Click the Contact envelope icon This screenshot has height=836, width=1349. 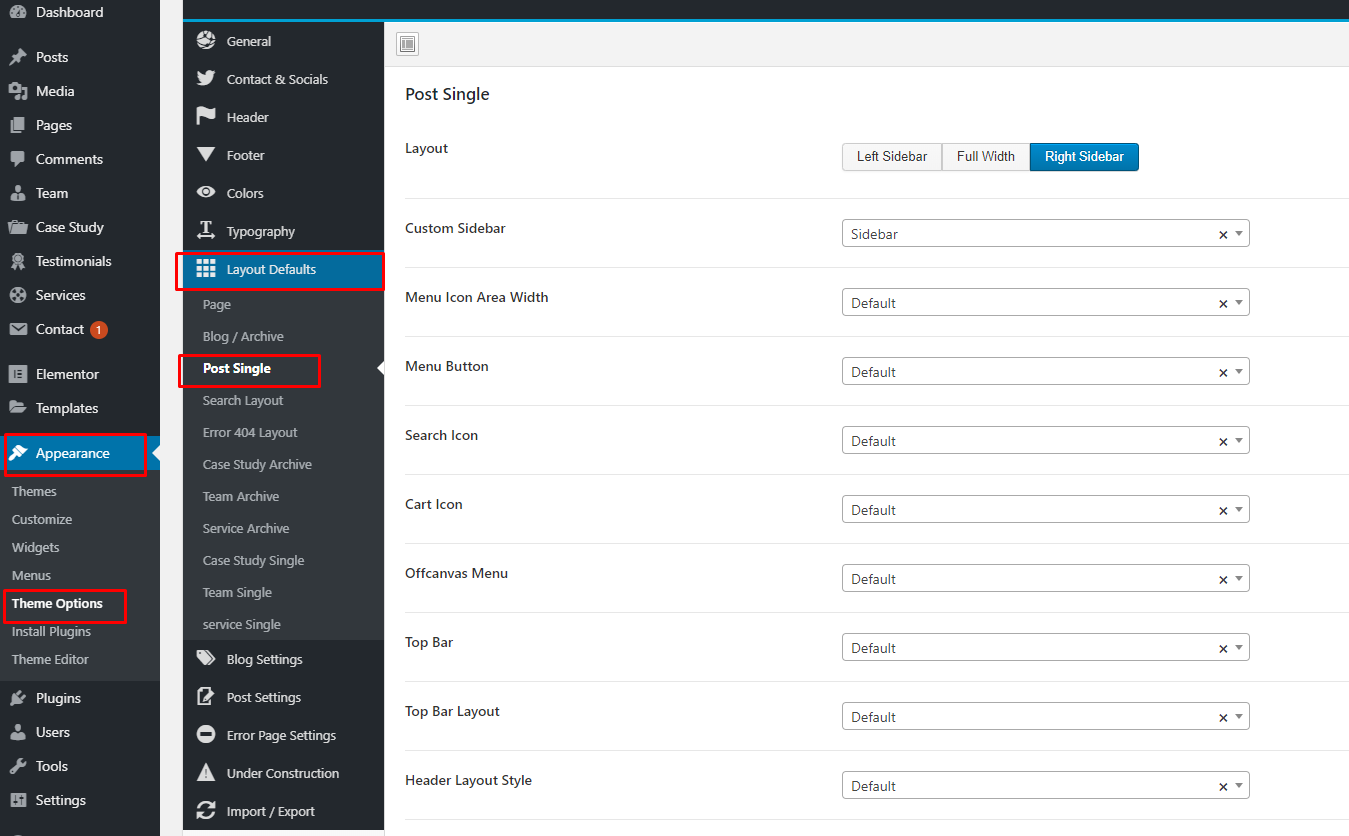[x=18, y=329]
